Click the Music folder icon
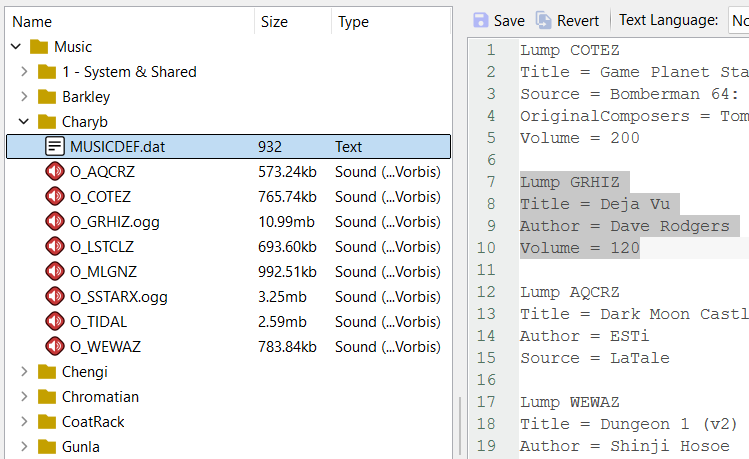749x459 pixels. (x=39, y=47)
